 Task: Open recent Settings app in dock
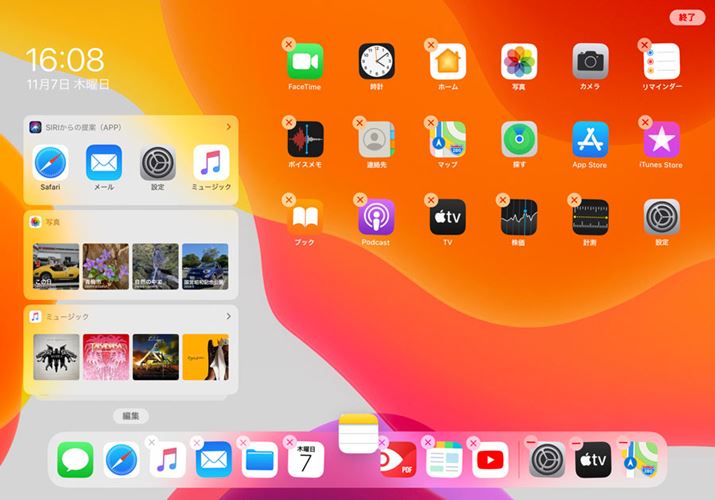tap(547, 460)
